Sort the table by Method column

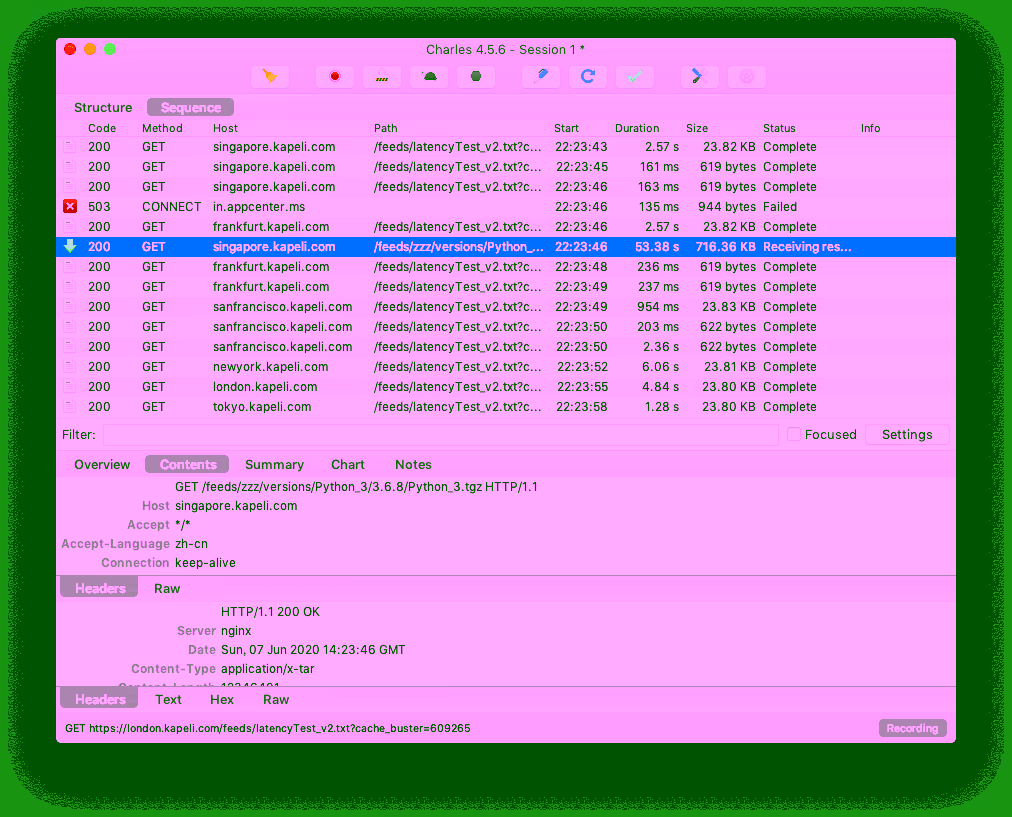pos(162,128)
